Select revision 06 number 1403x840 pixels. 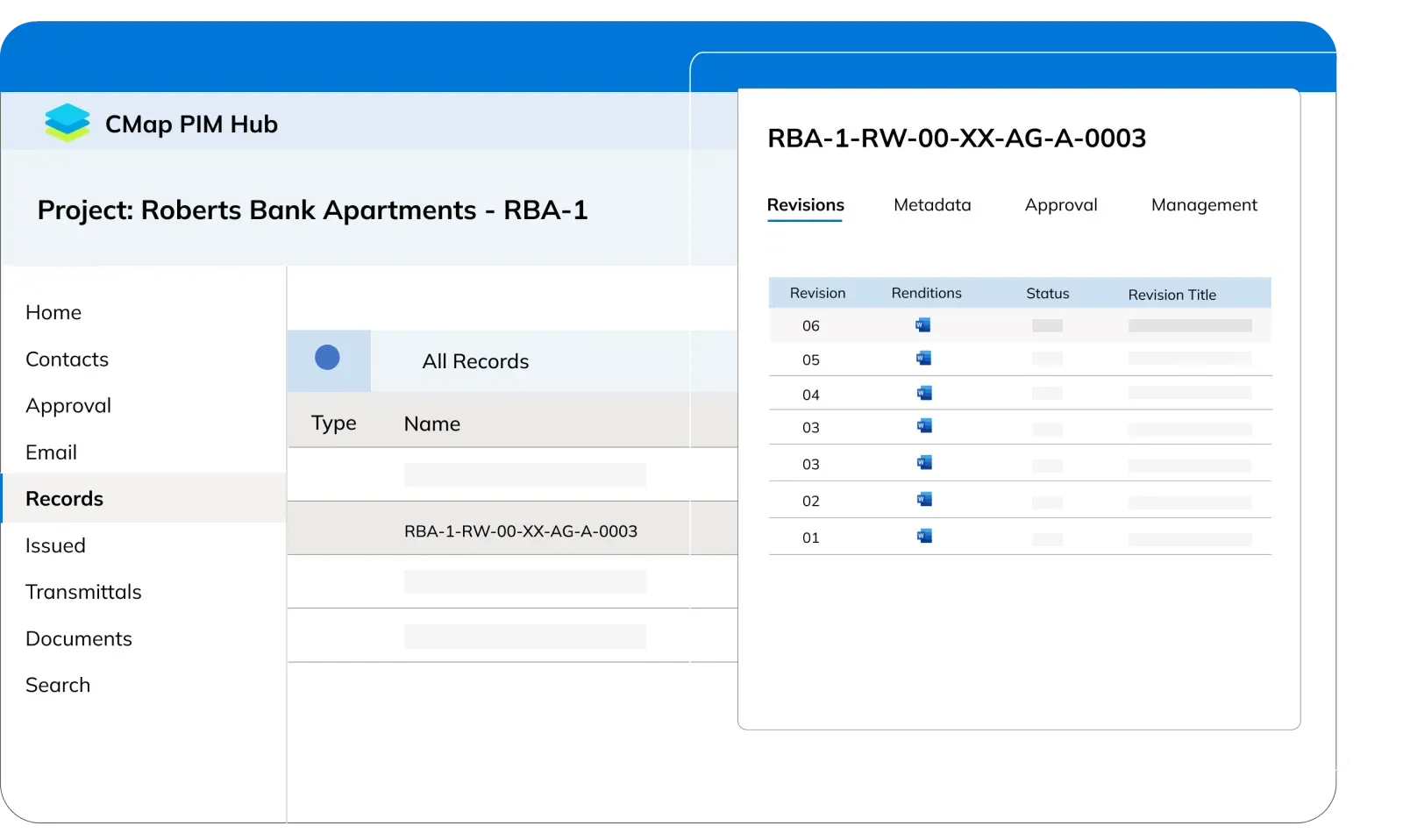coord(811,326)
